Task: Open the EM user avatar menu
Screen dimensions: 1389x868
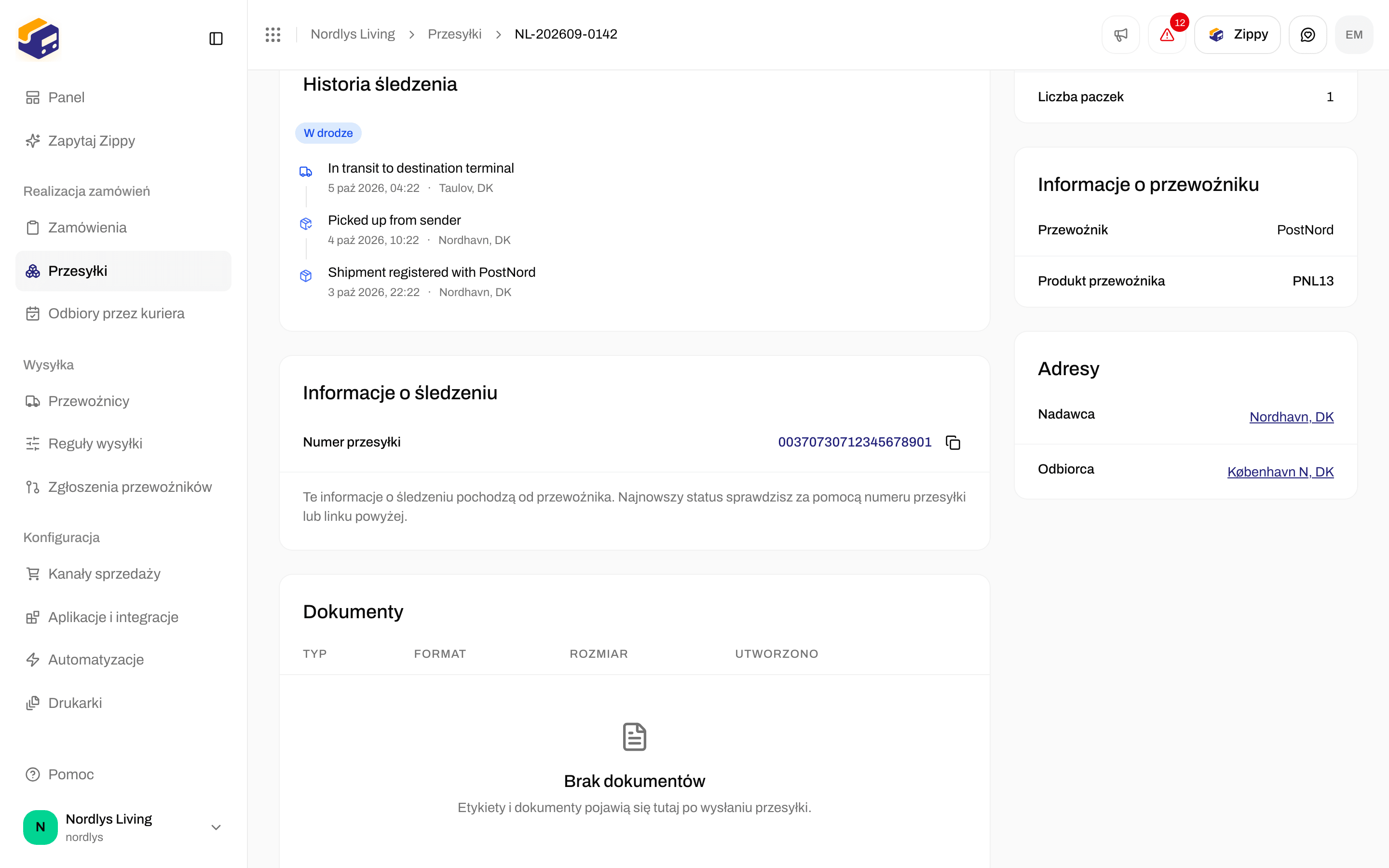Action: tap(1354, 34)
